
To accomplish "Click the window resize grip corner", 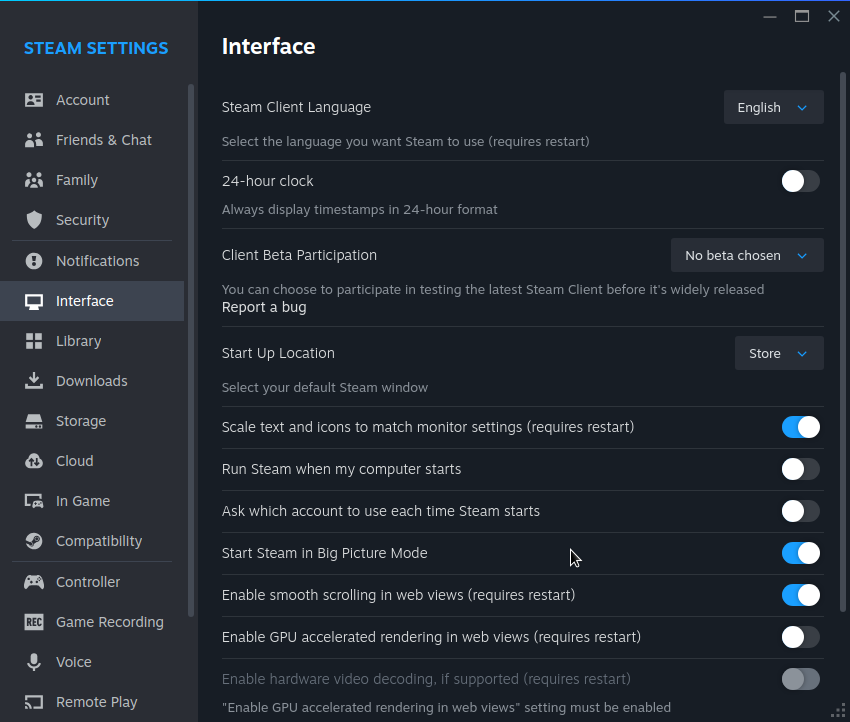I will coord(839,711).
